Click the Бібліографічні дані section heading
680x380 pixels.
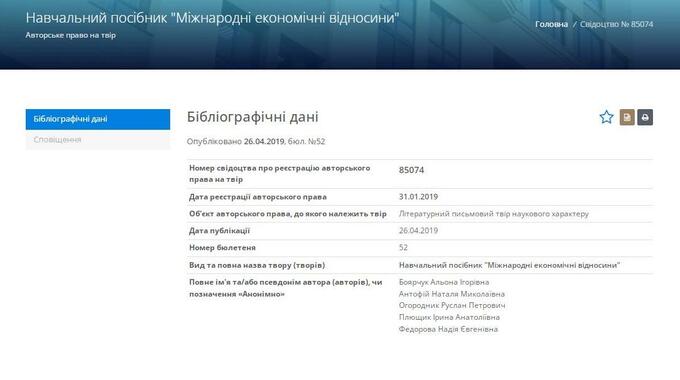pyautogui.click(x=252, y=117)
